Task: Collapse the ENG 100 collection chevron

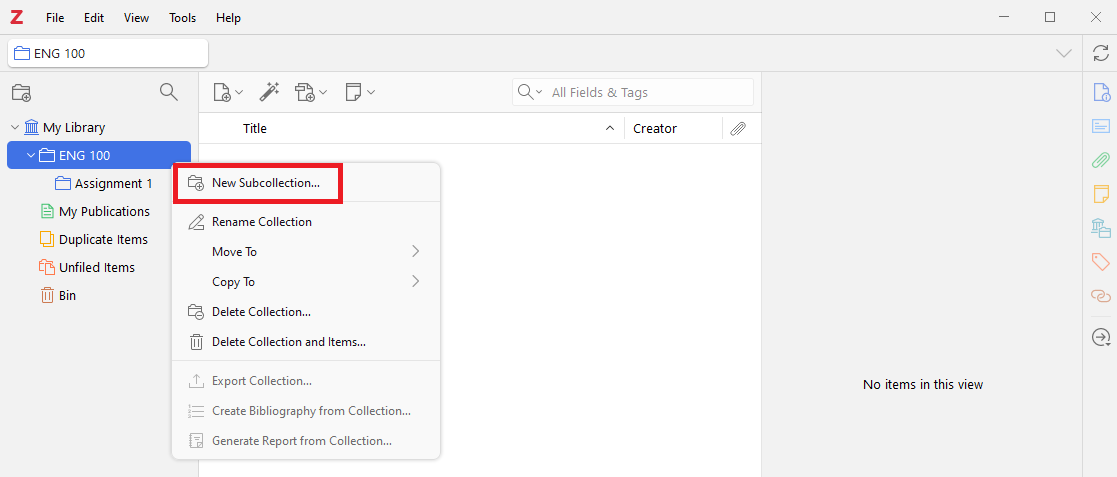Action: pyautogui.click(x=31, y=156)
